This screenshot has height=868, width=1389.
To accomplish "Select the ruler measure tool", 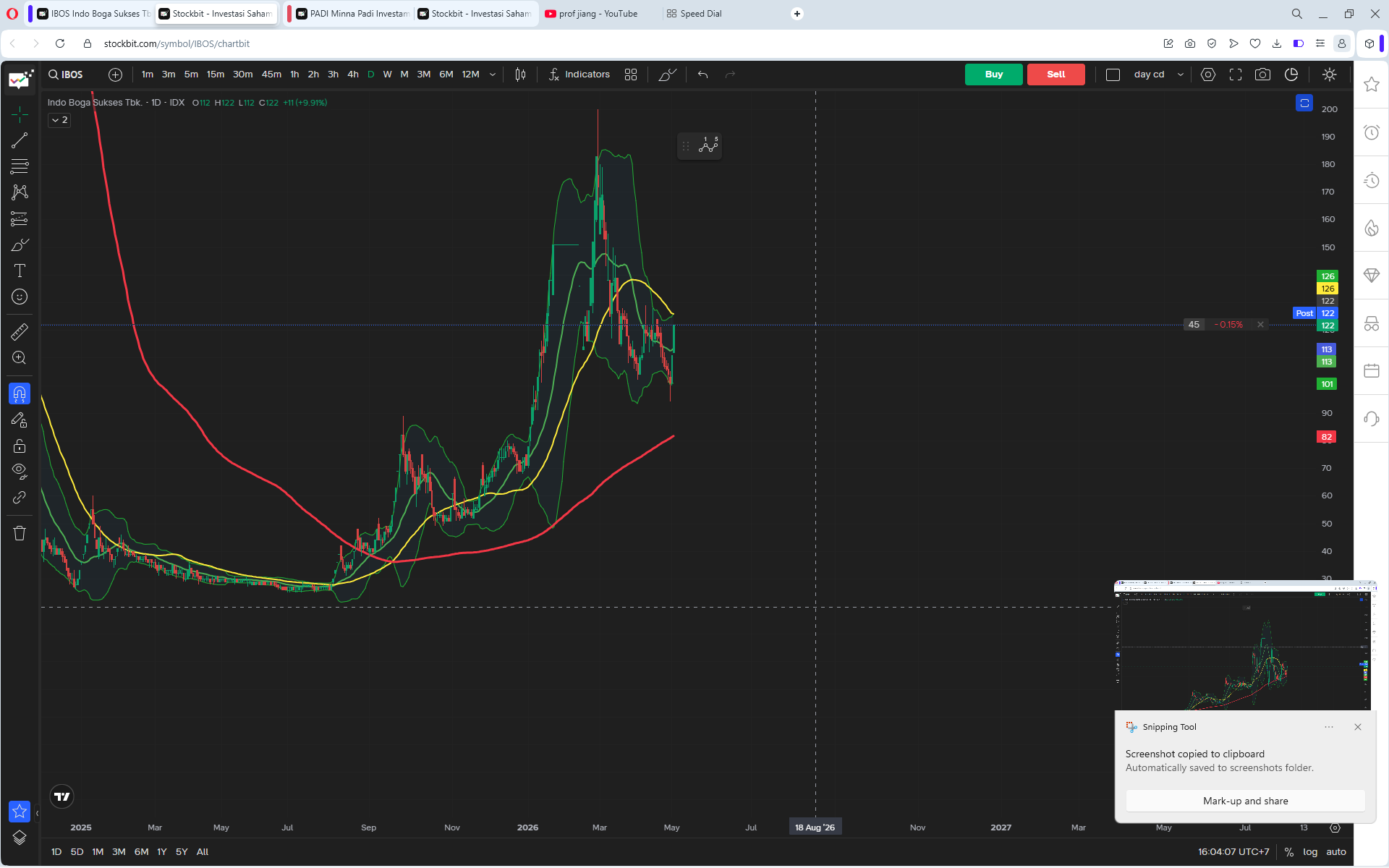I will [x=20, y=331].
